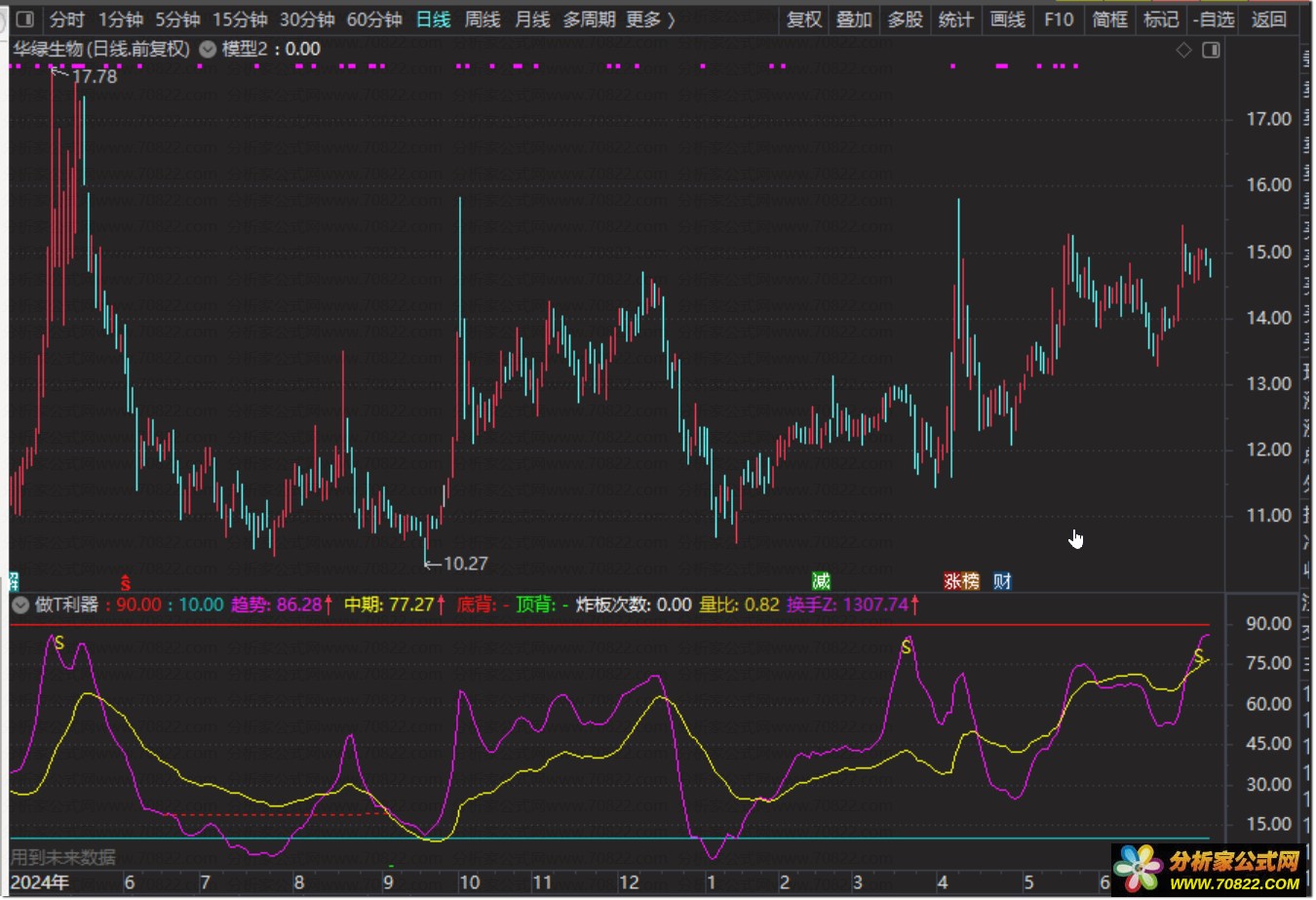Click the 17.00 price axis label
Viewport: 1316px width, 900px height.
[x=1269, y=119]
